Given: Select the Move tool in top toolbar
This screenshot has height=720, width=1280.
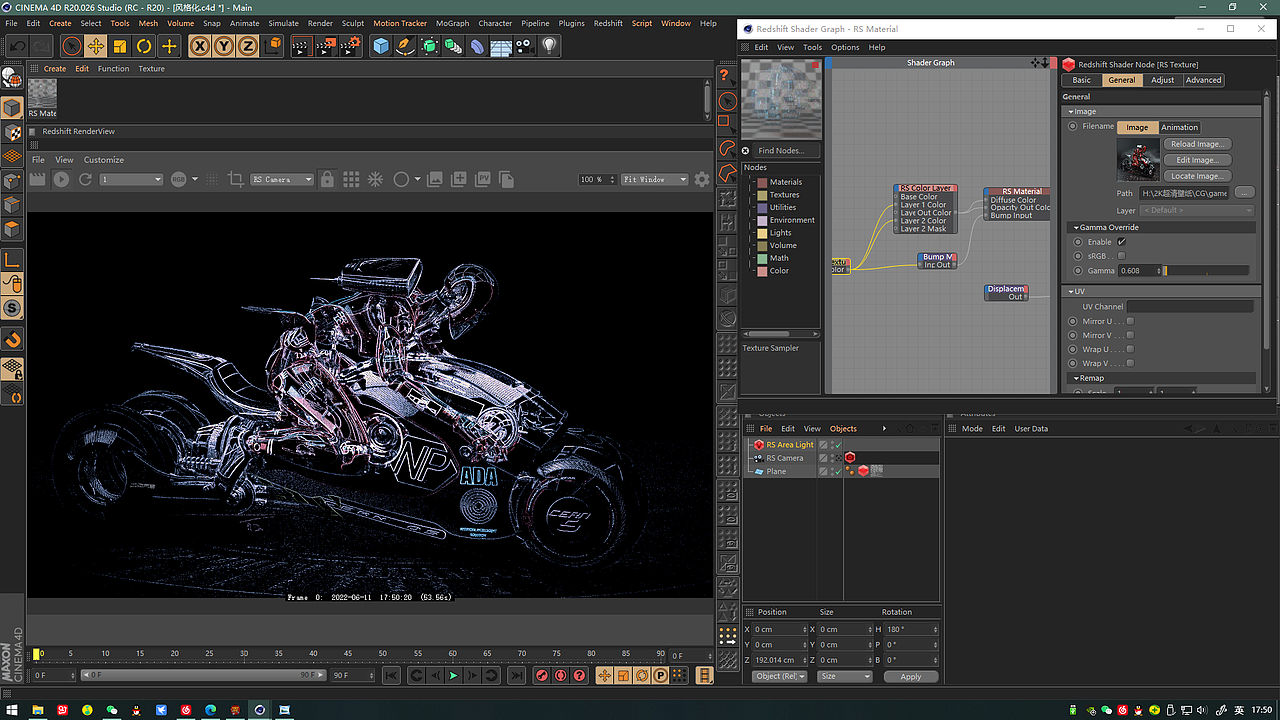Looking at the screenshot, I should point(95,46).
